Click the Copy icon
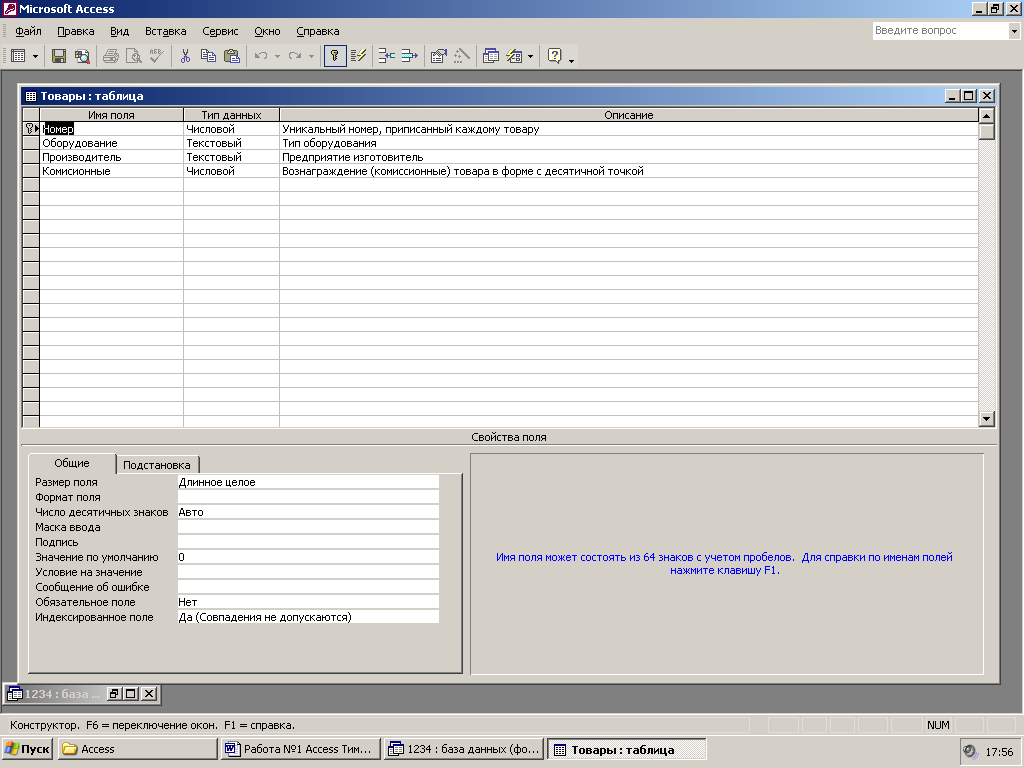 tap(208, 56)
